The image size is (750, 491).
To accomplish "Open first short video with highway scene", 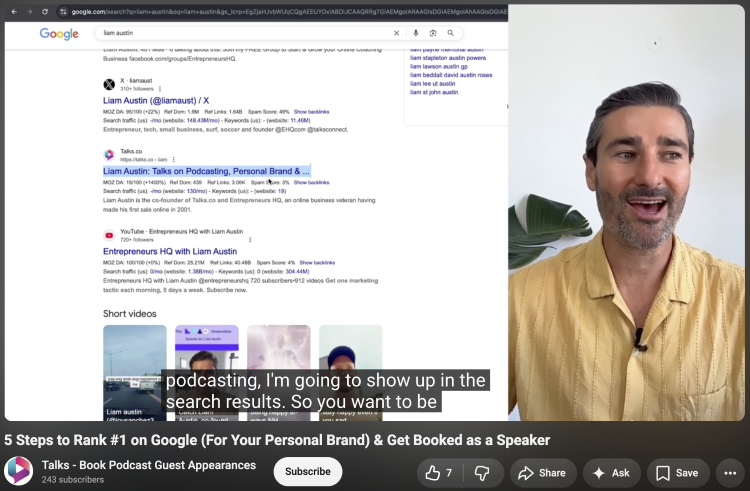I will pos(135,373).
